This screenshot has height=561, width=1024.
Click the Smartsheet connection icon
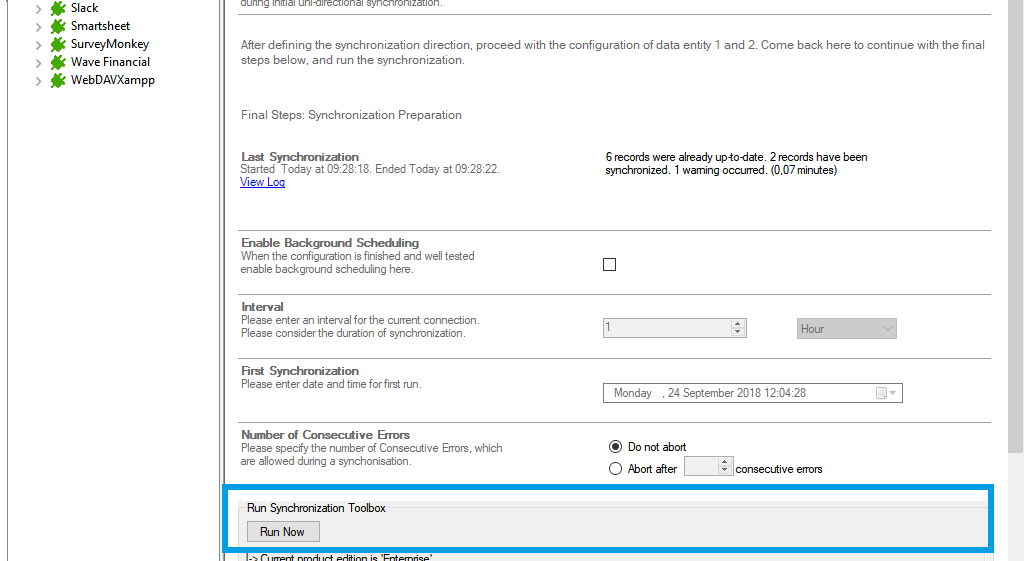click(58, 26)
